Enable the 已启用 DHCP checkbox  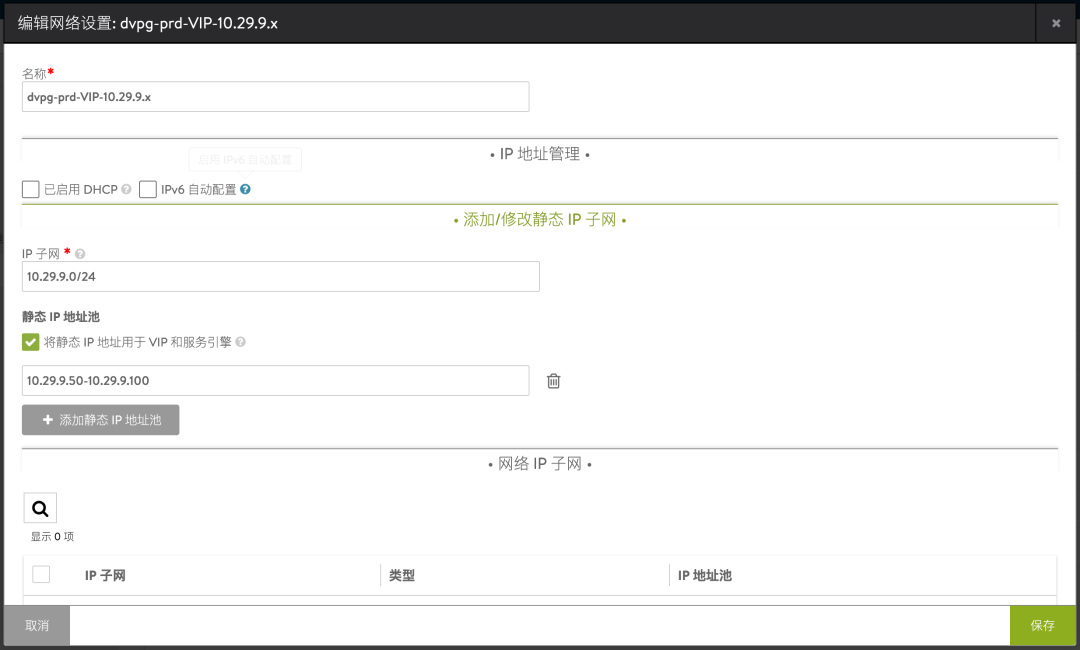point(31,189)
